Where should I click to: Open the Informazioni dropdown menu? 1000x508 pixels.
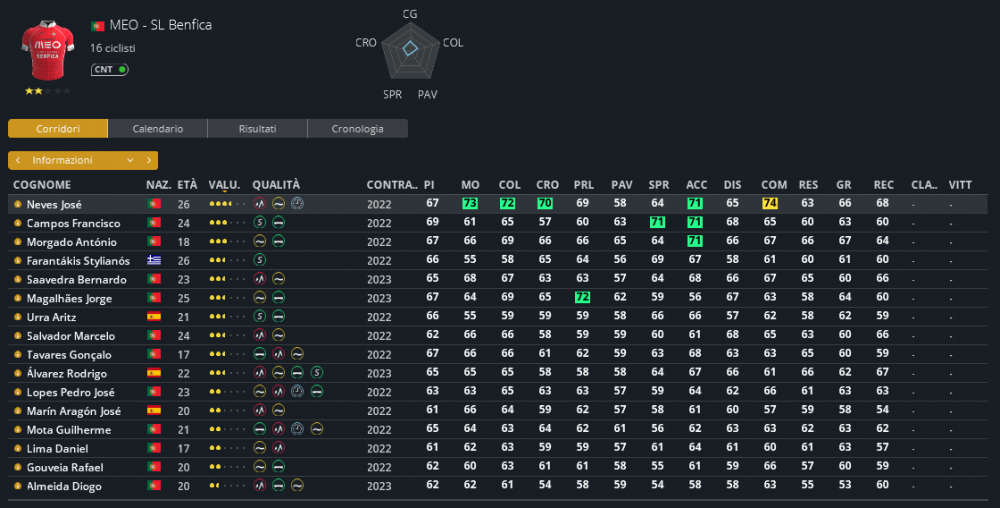83,160
